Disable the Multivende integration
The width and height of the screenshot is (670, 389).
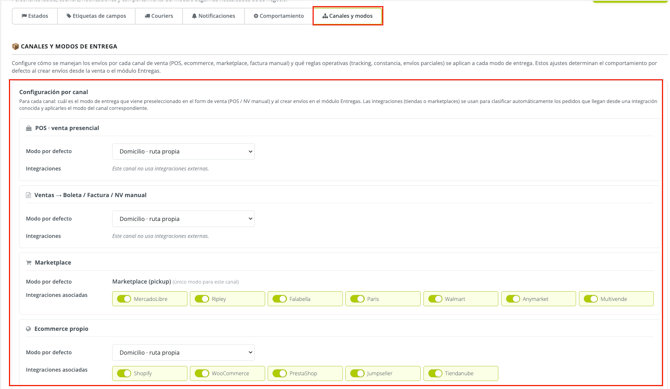click(591, 299)
